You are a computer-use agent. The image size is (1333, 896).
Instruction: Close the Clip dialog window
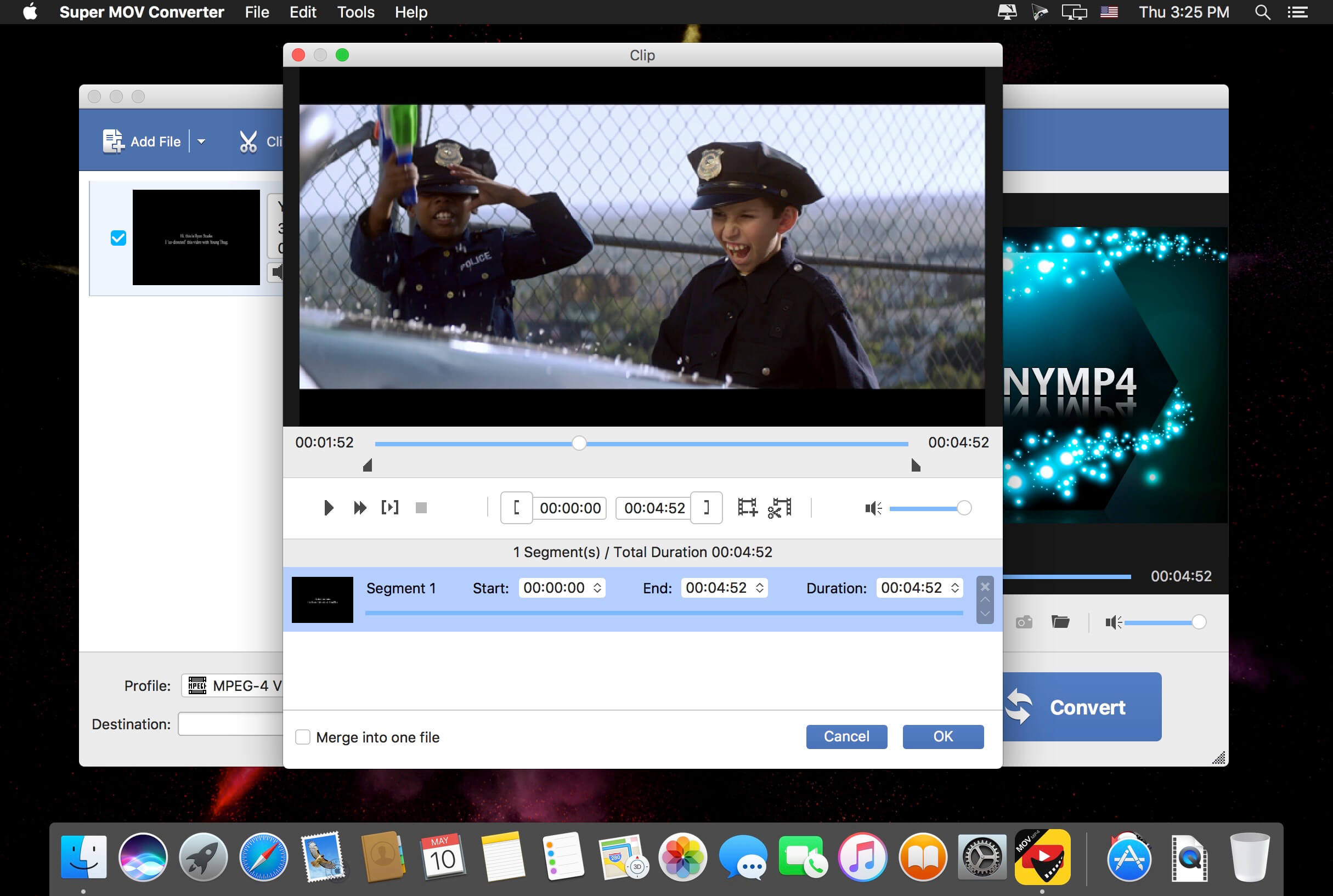click(x=298, y=55)
